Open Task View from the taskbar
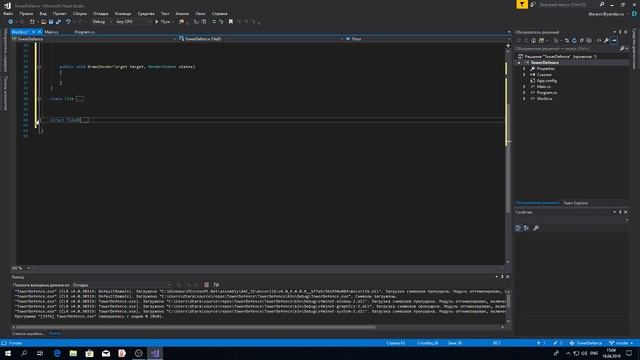The height and width of the screenshot is (360, 640). coord(40,353)
